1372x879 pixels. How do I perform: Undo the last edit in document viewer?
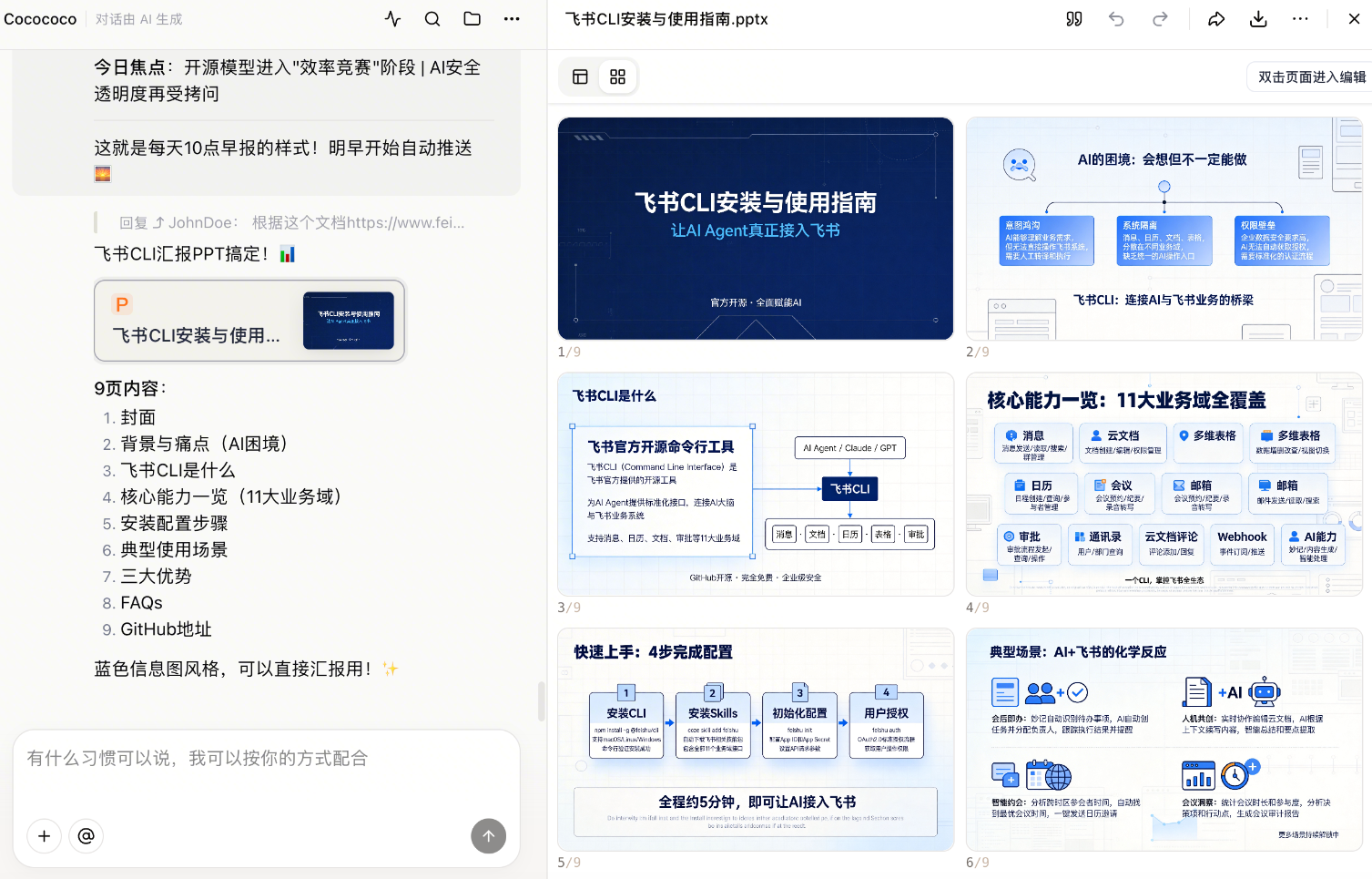(1116, 19)
